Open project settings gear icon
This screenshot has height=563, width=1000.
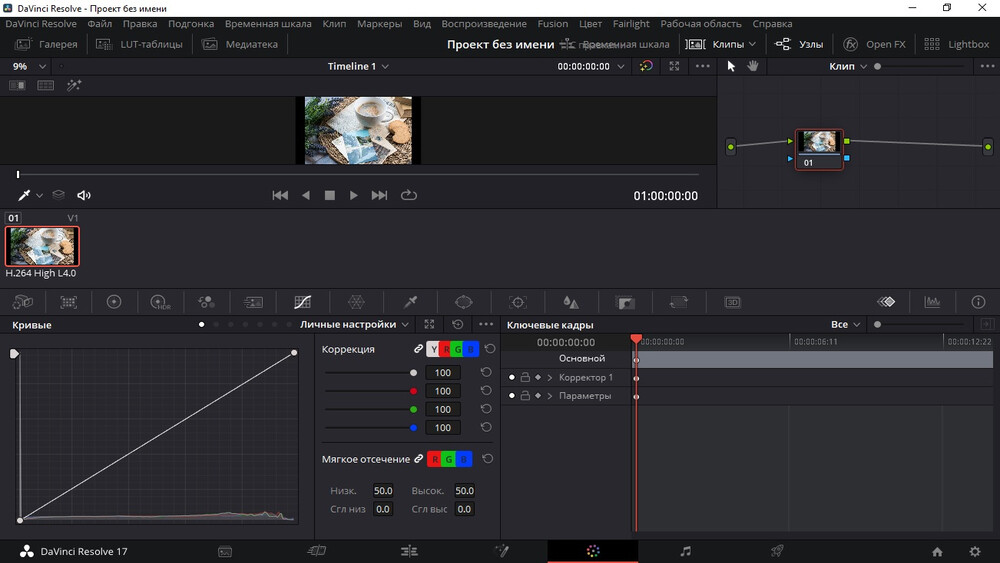(x=974, y=552)
